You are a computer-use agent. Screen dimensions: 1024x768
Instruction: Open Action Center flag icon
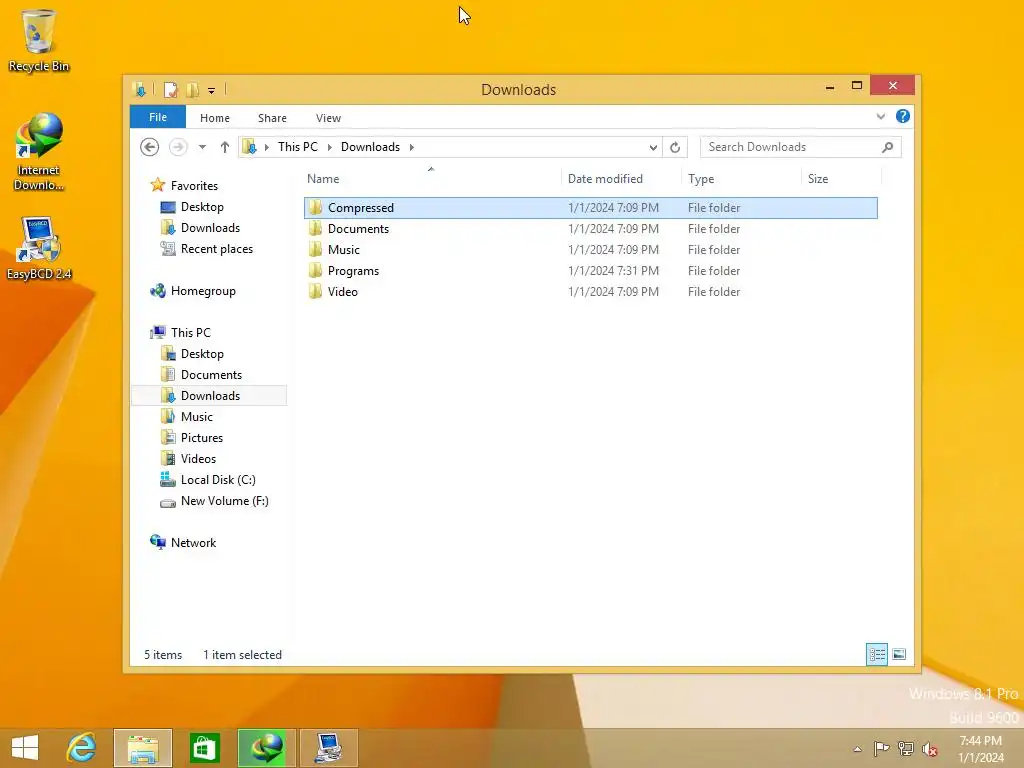click(881, 749)
